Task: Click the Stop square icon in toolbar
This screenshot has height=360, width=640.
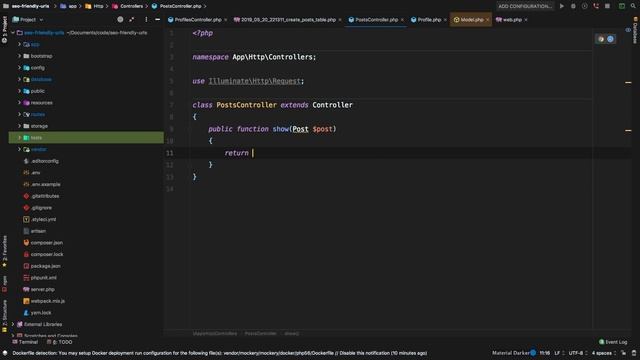Action: (607, 6)
